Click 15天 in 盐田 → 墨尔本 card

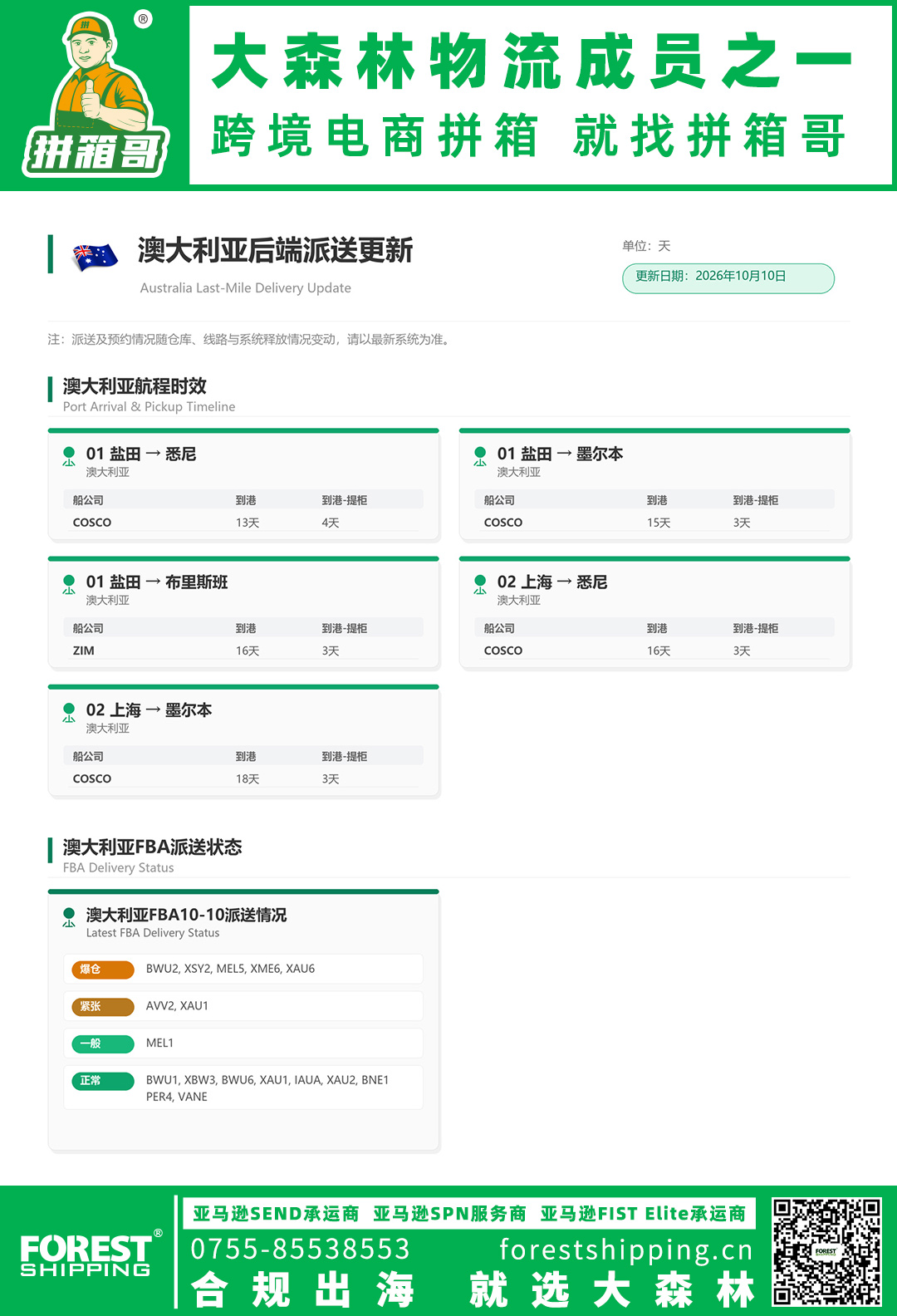pyautogui.click(x=659, y=523)
